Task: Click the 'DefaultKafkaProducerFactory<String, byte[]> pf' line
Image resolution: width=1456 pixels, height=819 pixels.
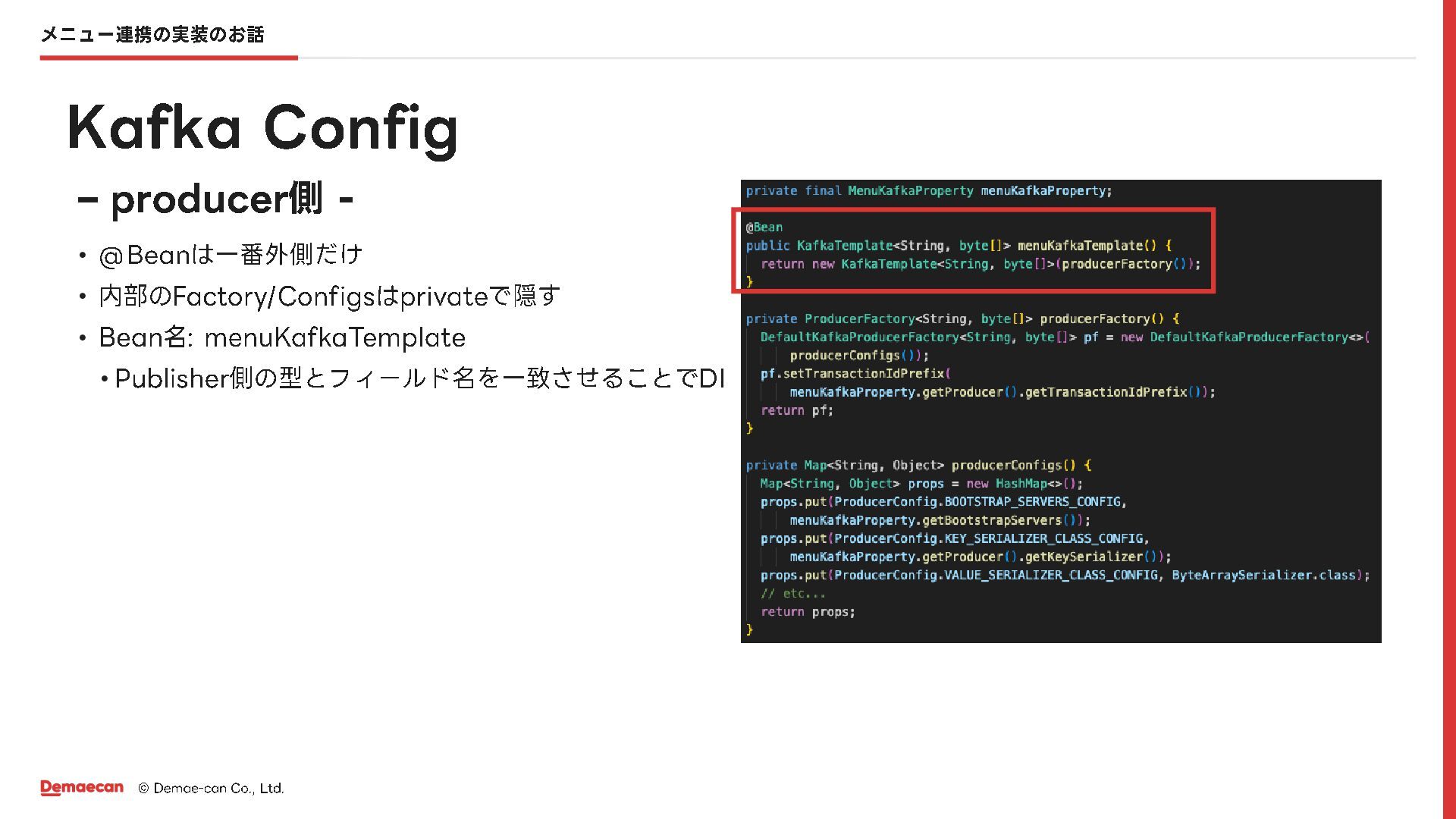Action: point(1065,337)
